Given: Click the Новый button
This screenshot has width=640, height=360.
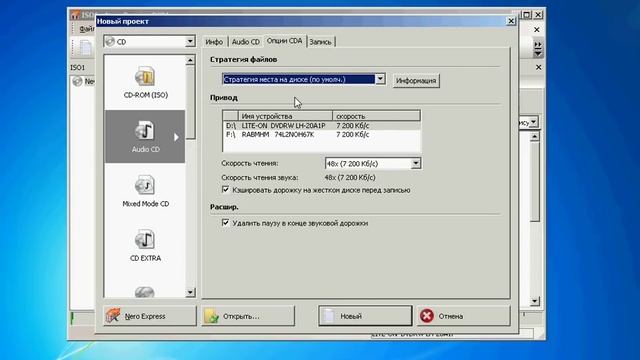Looking at the screenshot, I should [365, 316].
